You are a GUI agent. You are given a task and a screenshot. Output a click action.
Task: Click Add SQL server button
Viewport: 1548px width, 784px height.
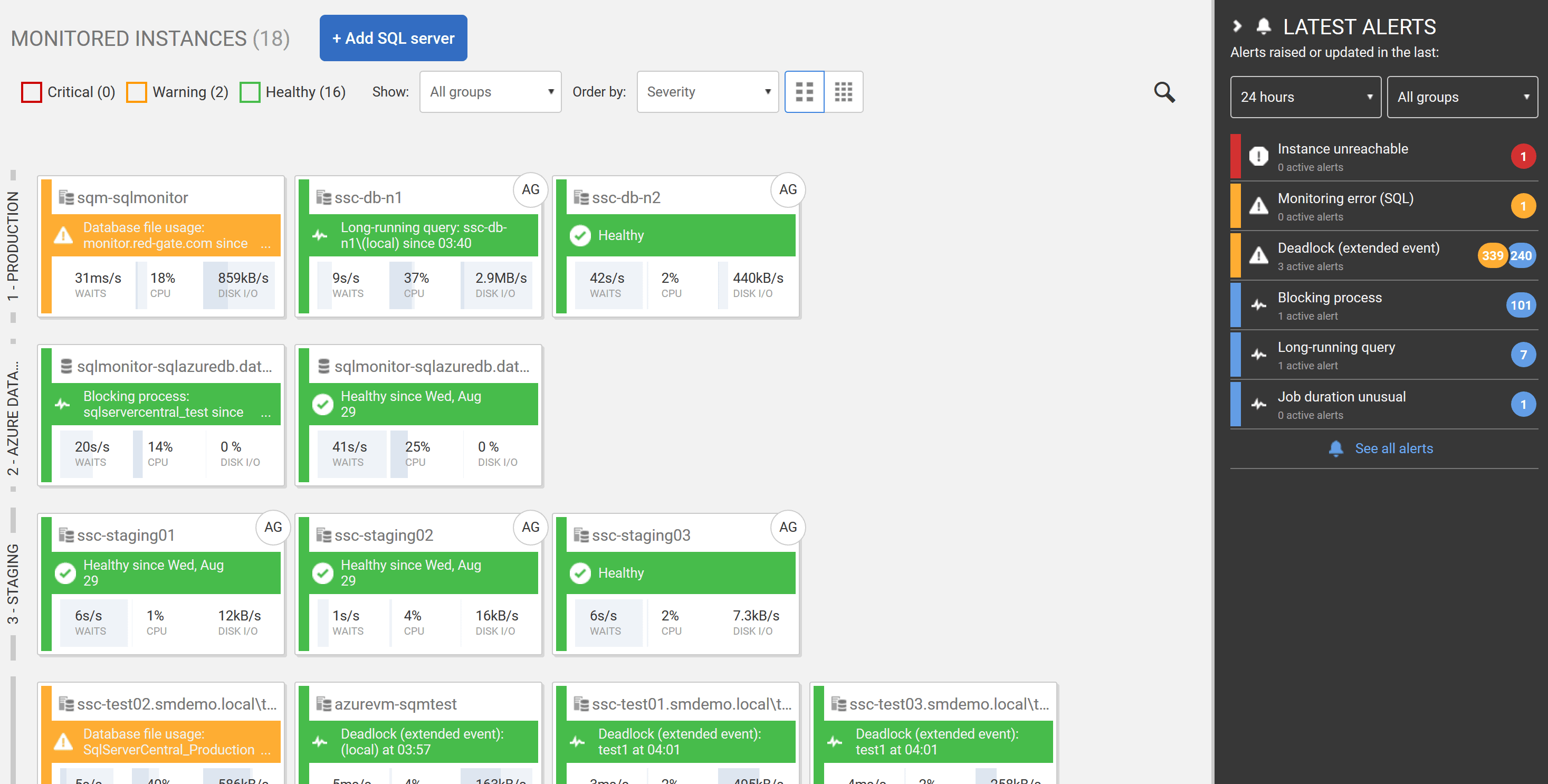[x=393, y=38]
